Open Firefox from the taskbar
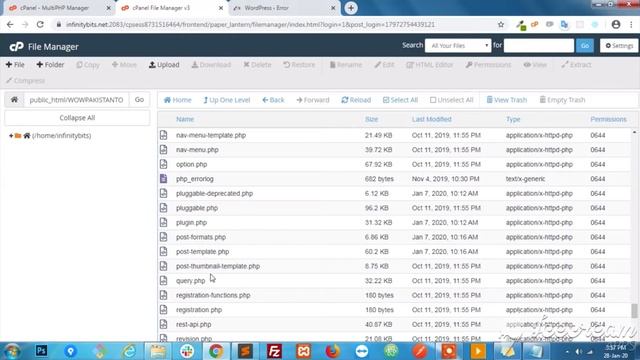 coord(333,351)
